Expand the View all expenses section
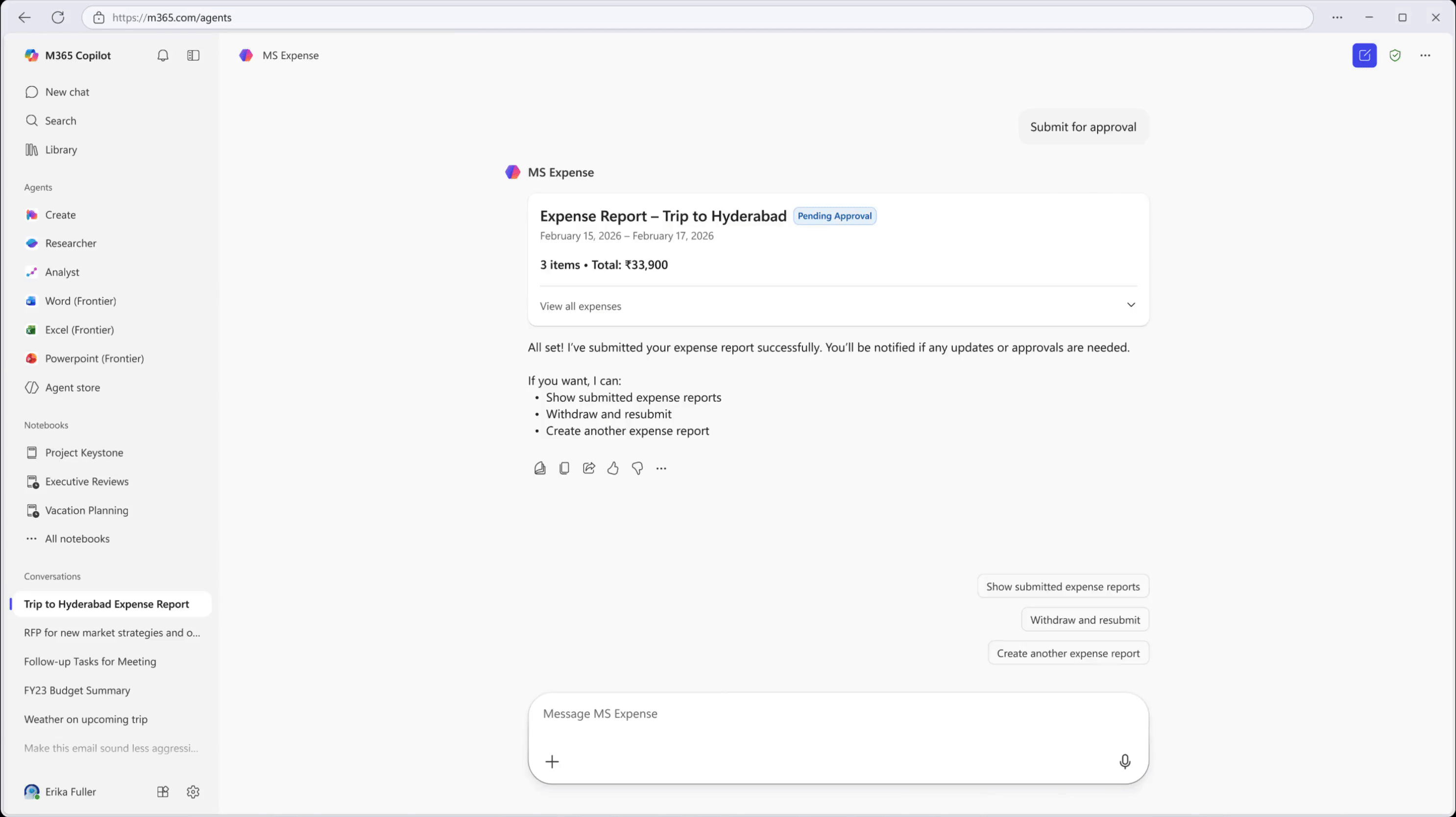 [1131, 305]
